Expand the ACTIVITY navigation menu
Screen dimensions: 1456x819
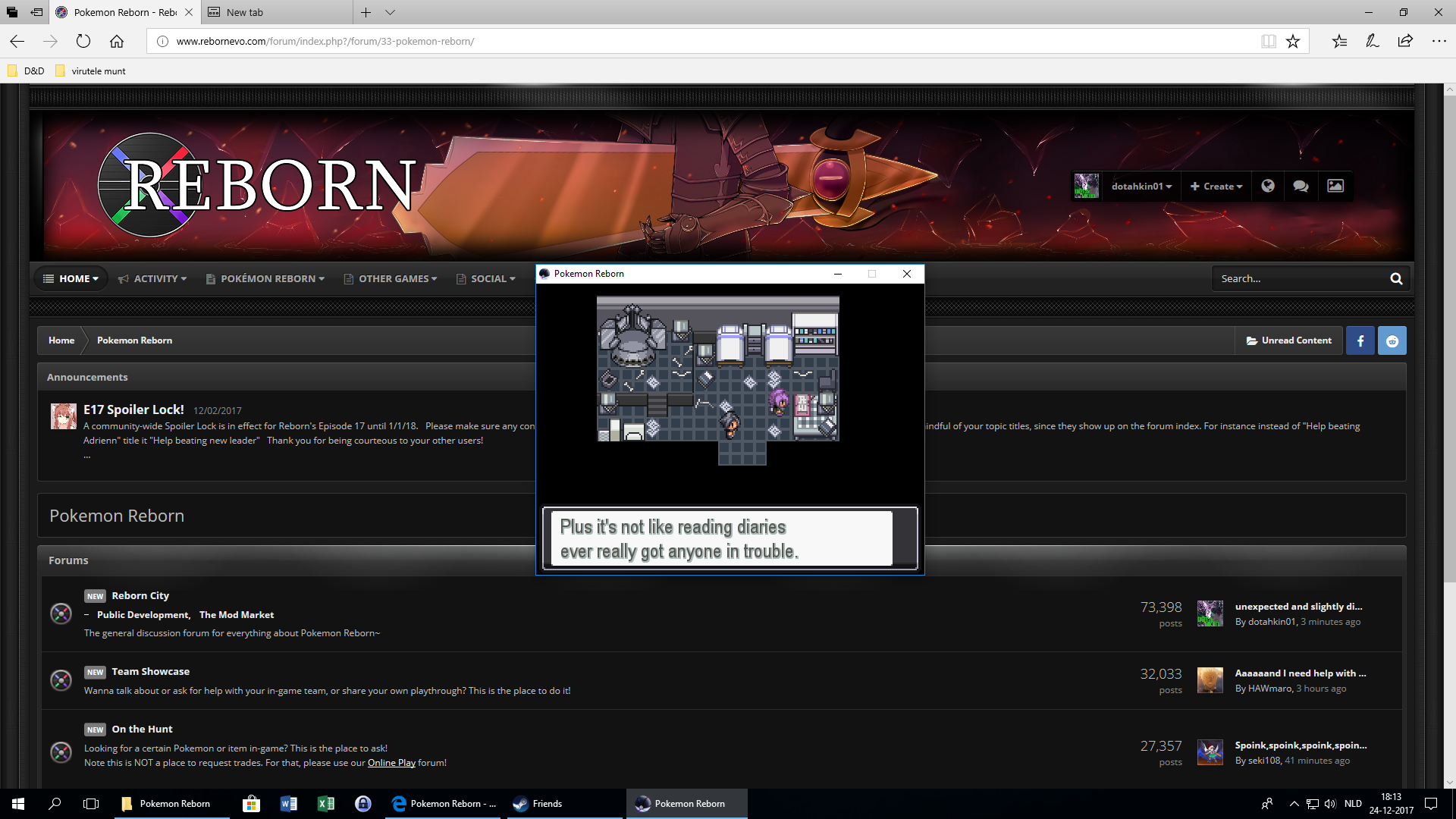[152, 278]
